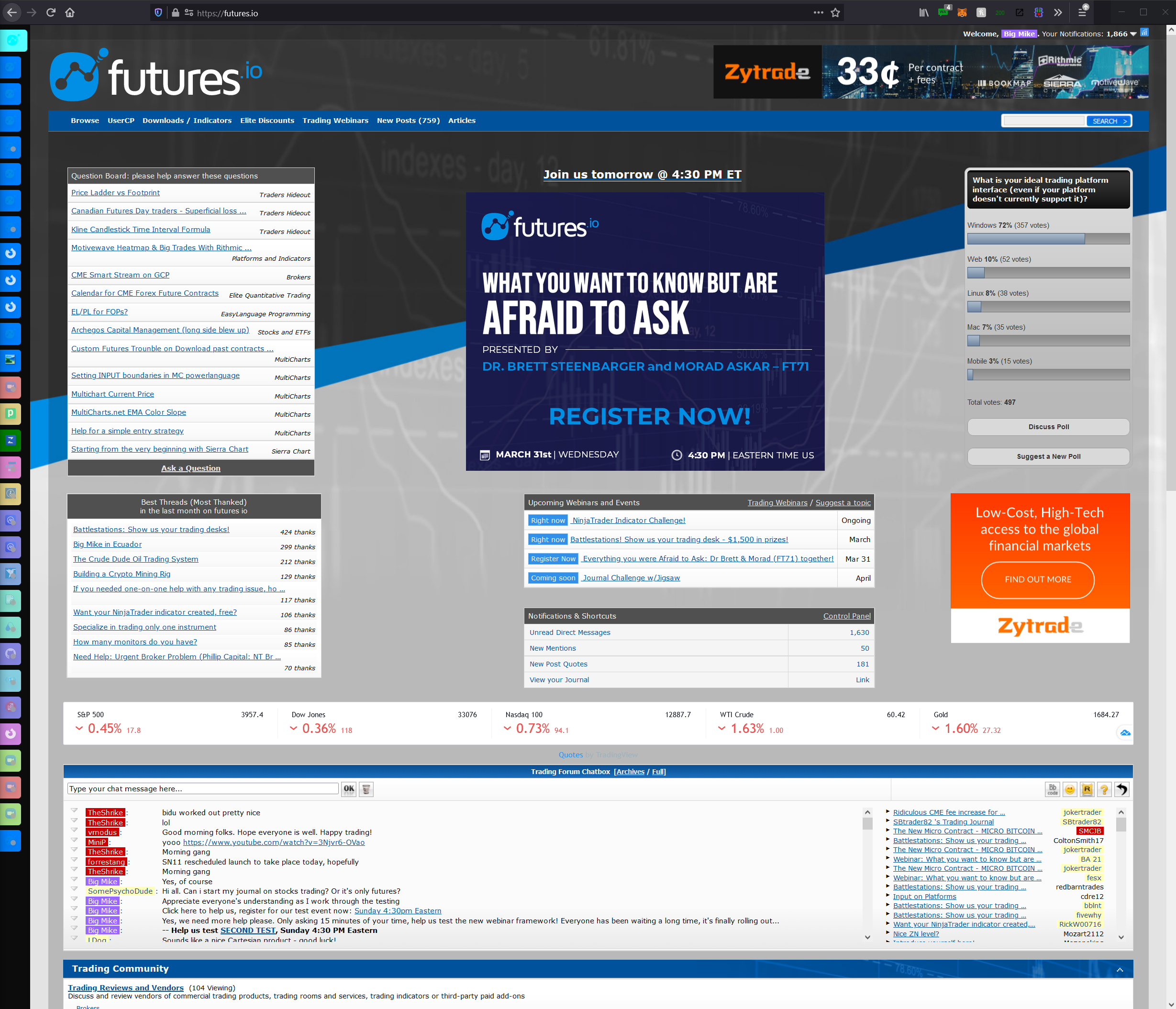Click FIND OUT MORE on Zytrade ad

coord(1038,579)
